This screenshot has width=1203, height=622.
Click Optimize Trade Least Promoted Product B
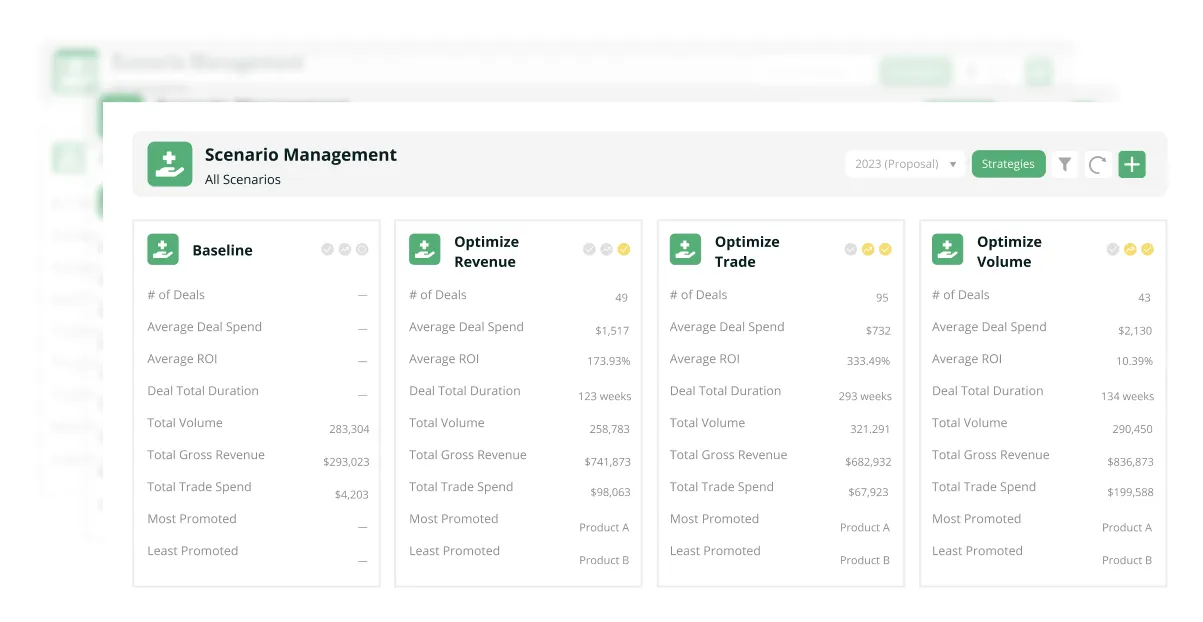[865, 560]
